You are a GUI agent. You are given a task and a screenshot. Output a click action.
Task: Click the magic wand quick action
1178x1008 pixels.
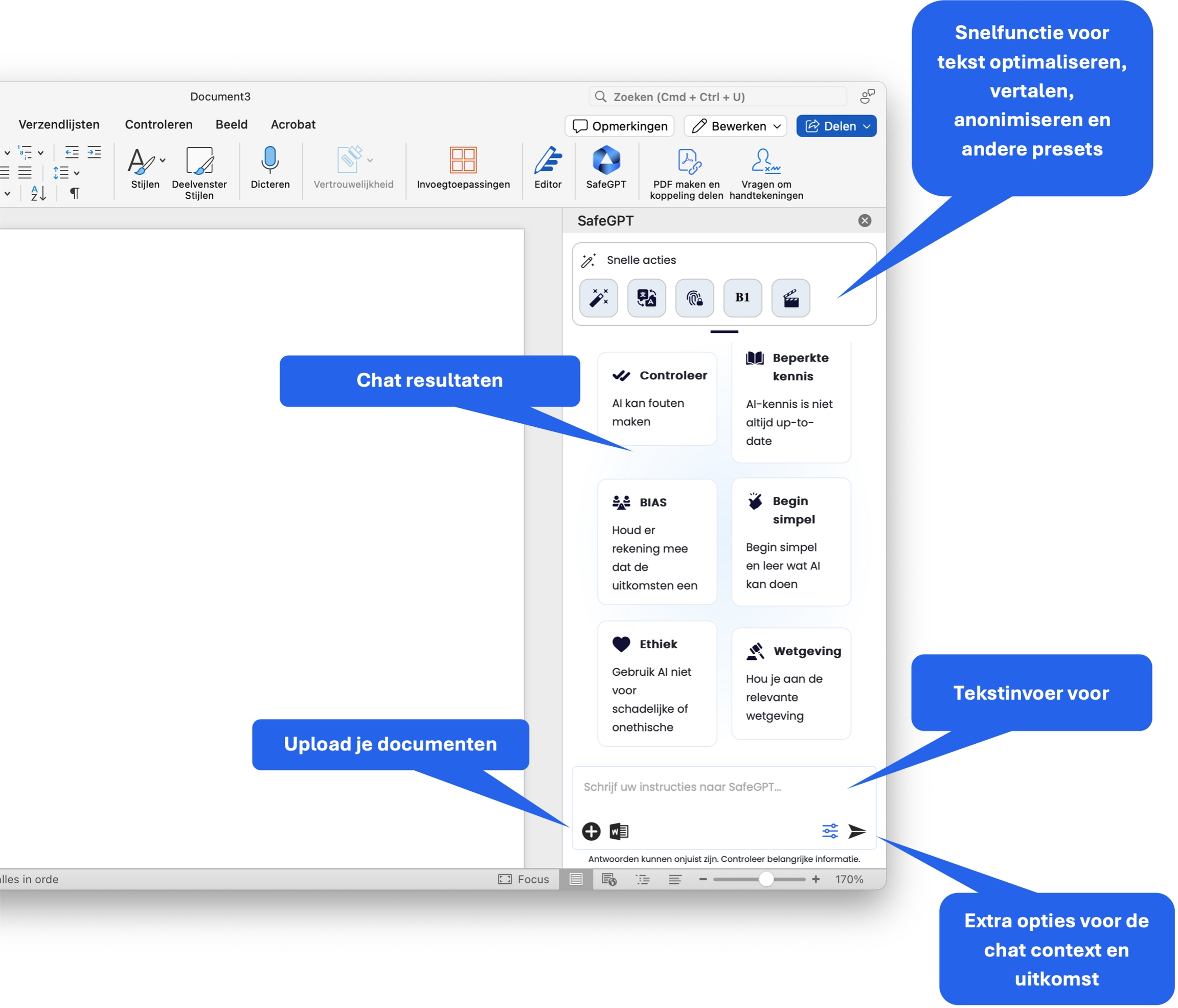599,297
